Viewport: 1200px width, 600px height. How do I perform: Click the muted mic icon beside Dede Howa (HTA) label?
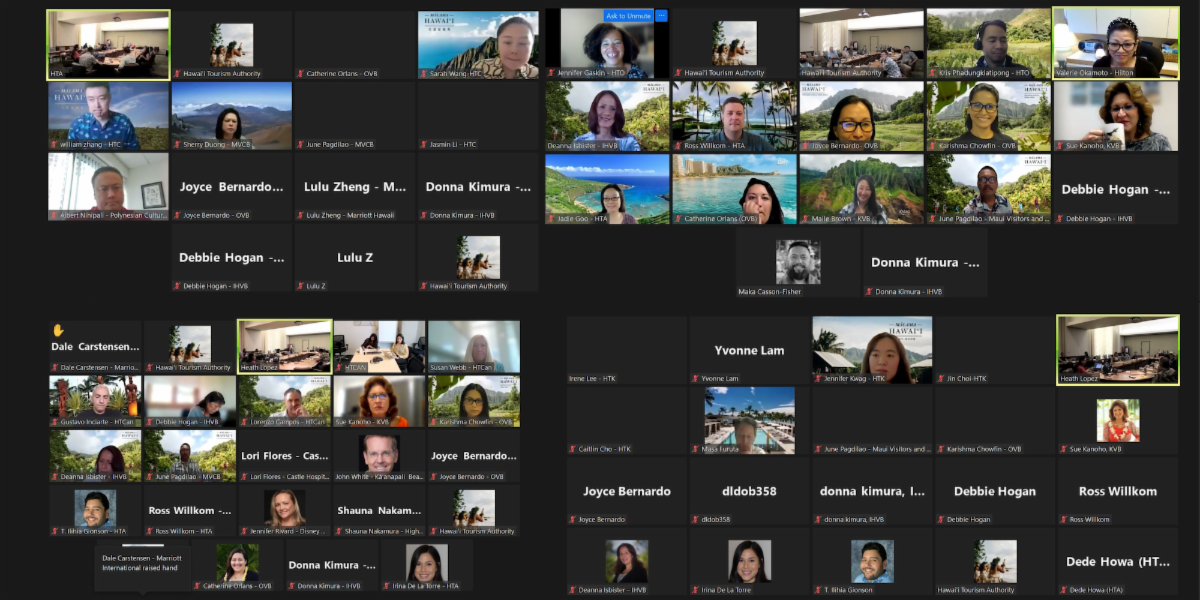point(1063,590)
